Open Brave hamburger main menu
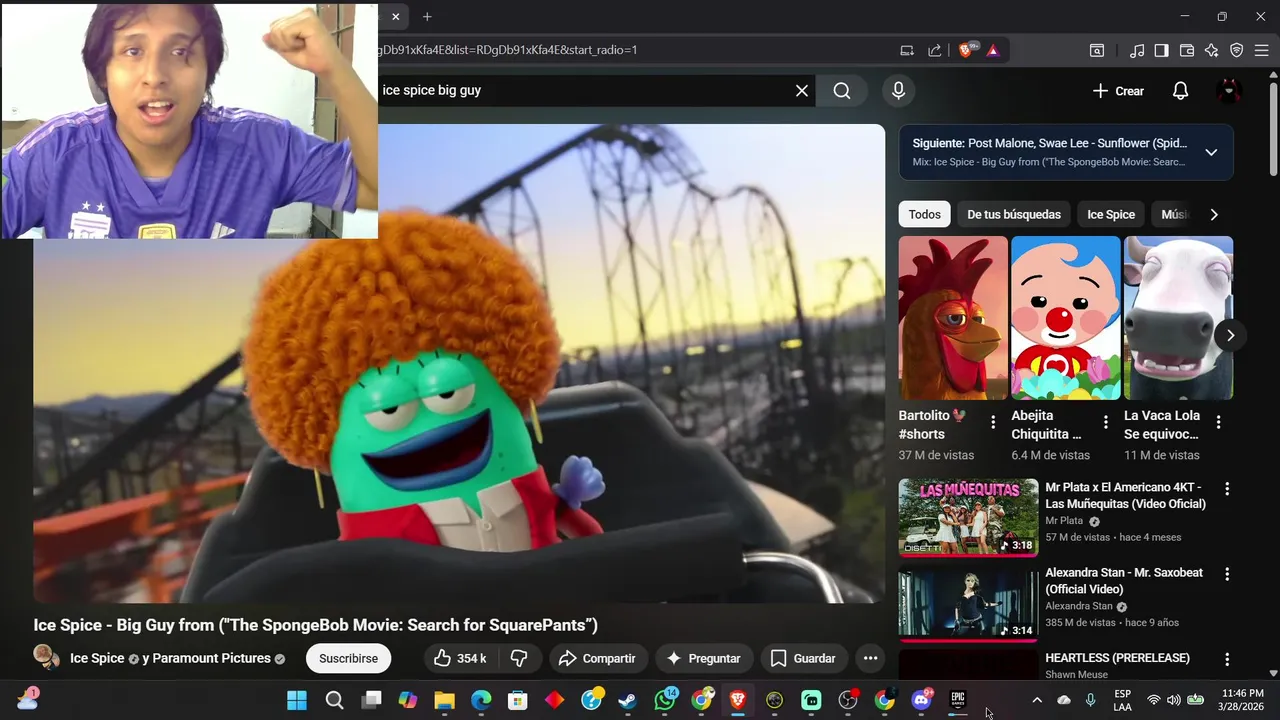The image size is (1280, 720). 1262,50
